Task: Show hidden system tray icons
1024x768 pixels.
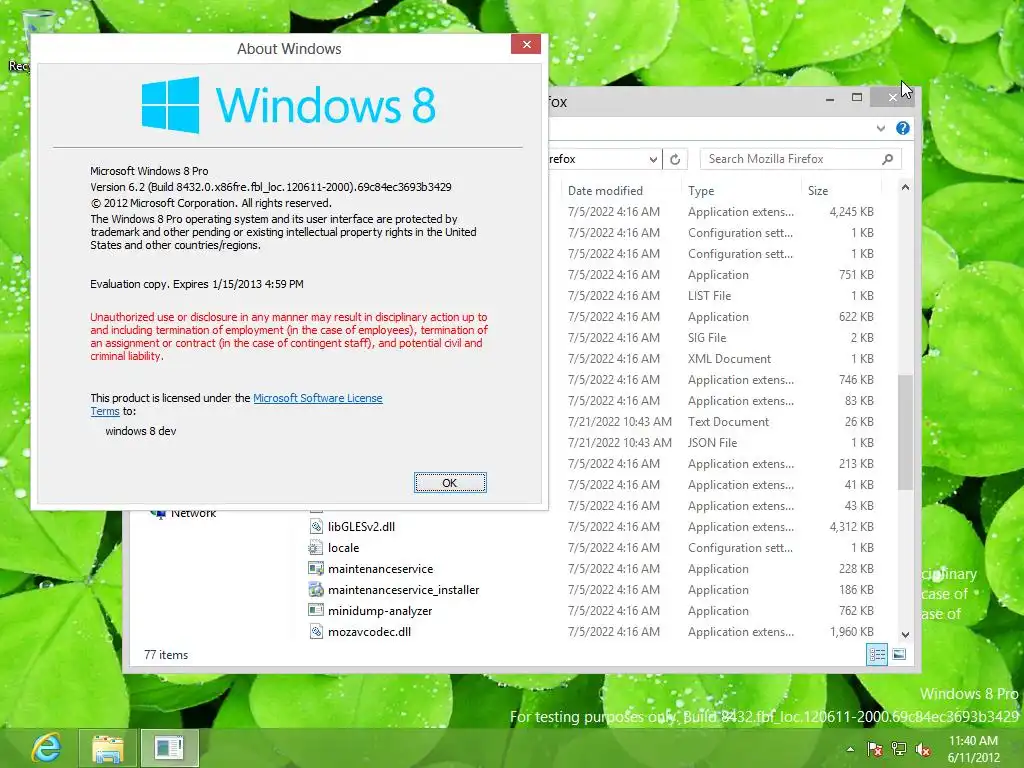Action: coord(850,749)
